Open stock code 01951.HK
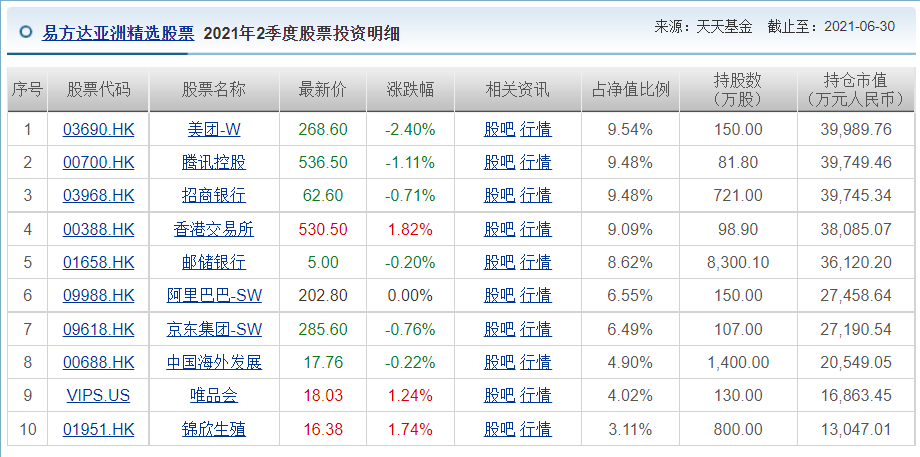920x457 pixels. (99, 429)
